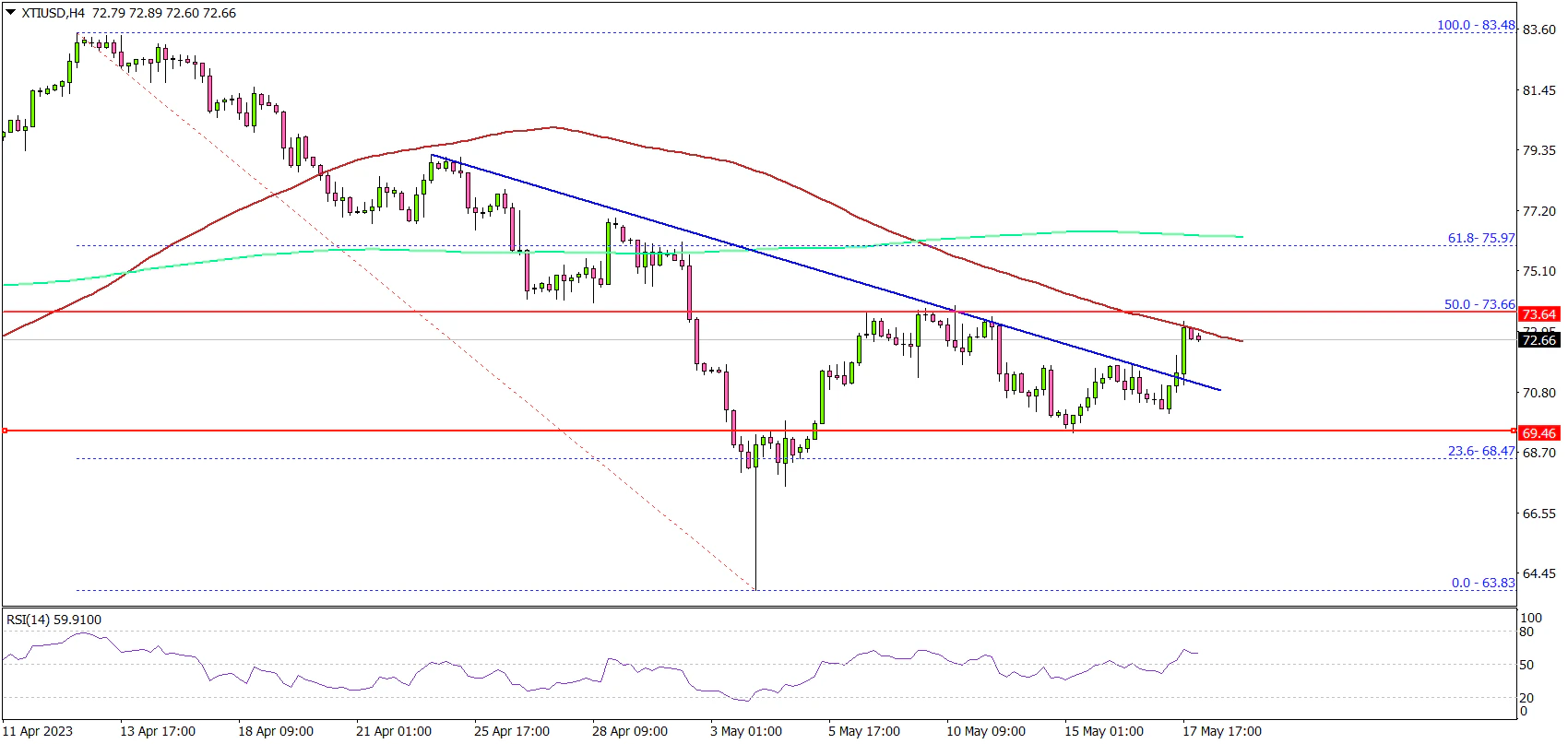Click the 0.0 - 63.83 Fibonacci label

click(1482, 583)
